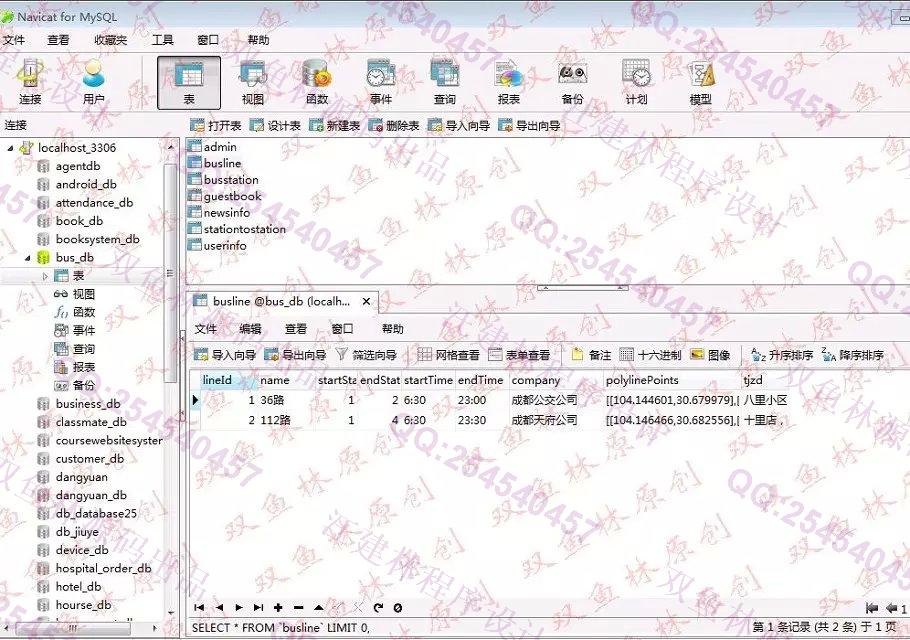910x640 pixels.
Task: Open the 查询 (Query) toolbar icon
Action: pos(445,82)
